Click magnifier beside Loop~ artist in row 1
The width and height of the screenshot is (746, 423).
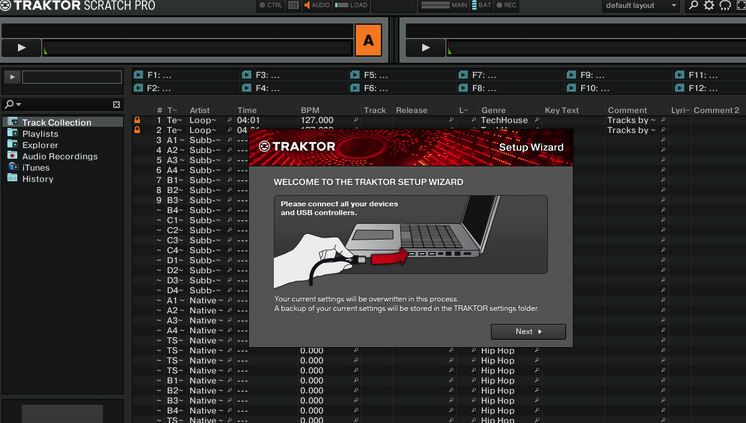pos(229,120)
